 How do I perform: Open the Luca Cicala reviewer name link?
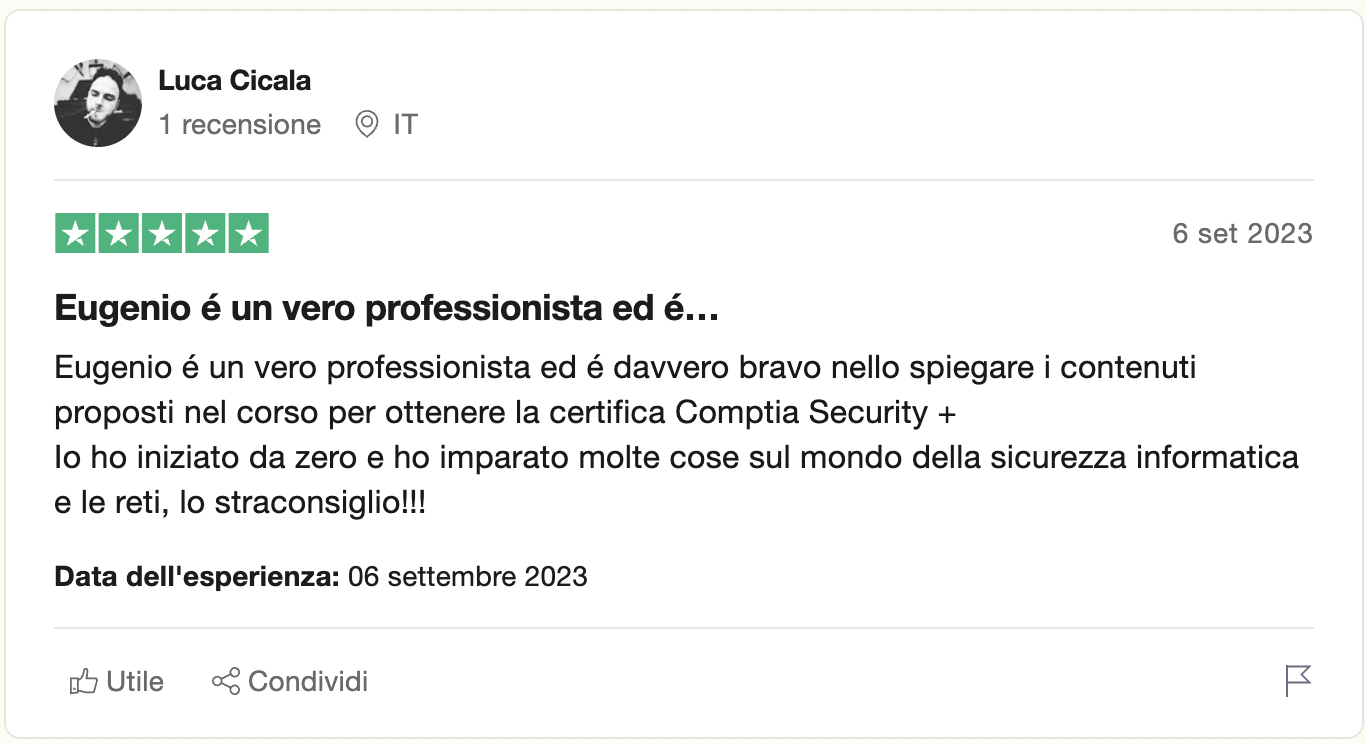point(235,81)
